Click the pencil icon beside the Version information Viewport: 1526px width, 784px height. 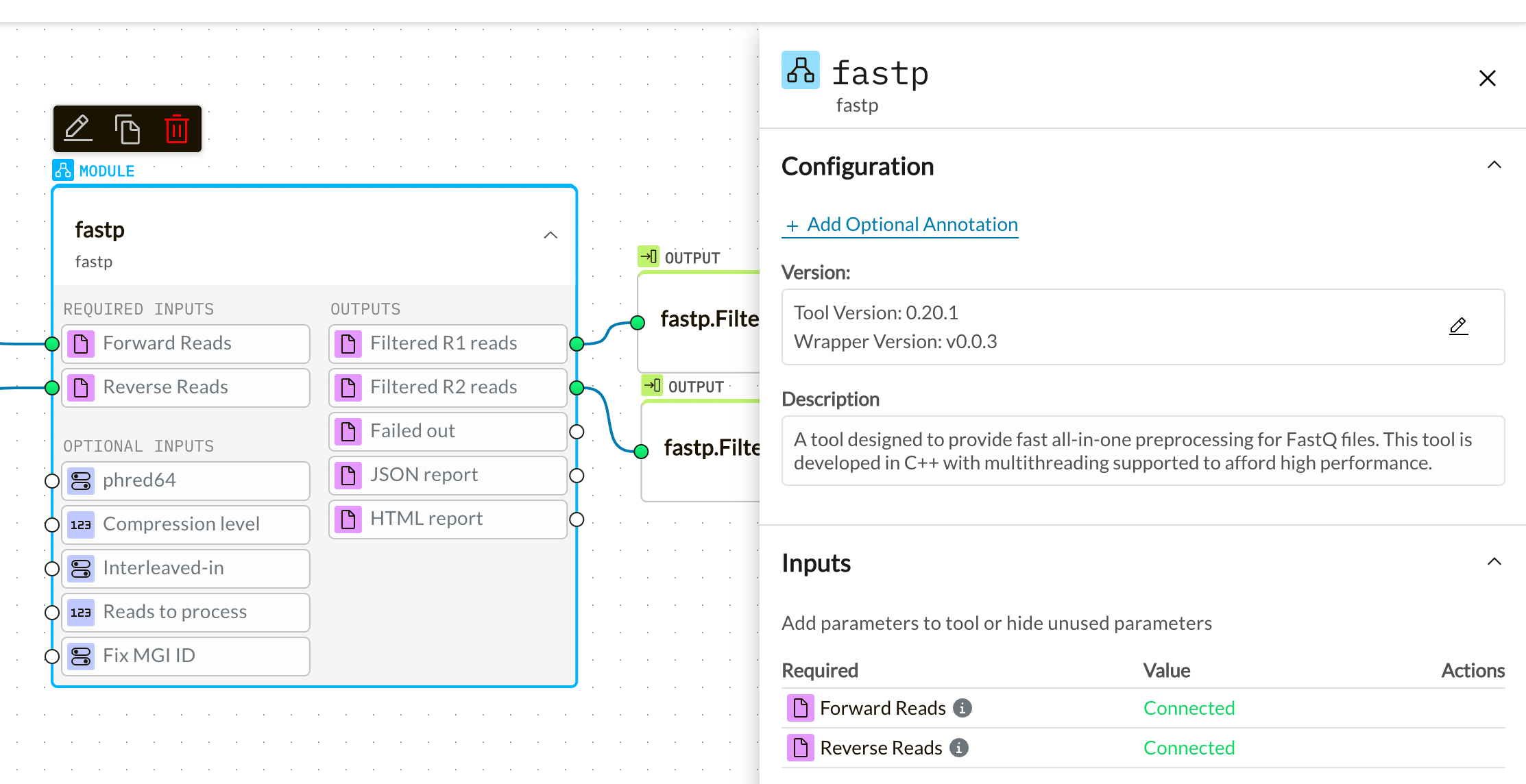click(x=1458, y=326)
